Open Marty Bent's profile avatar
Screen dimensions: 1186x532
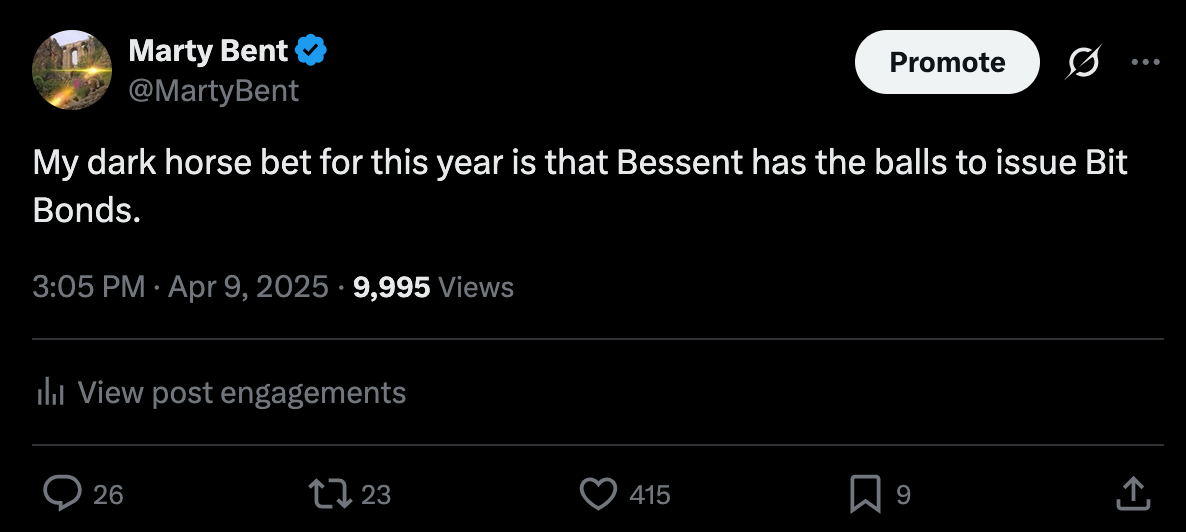coord(71,69)
